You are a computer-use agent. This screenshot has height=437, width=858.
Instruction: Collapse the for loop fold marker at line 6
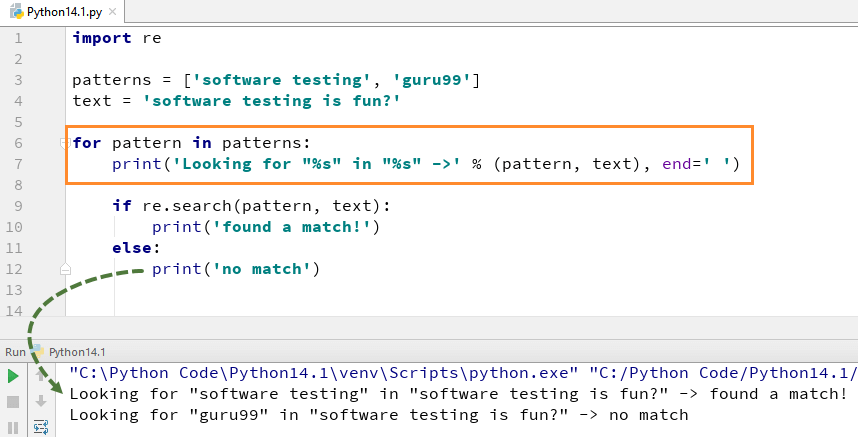64,143
